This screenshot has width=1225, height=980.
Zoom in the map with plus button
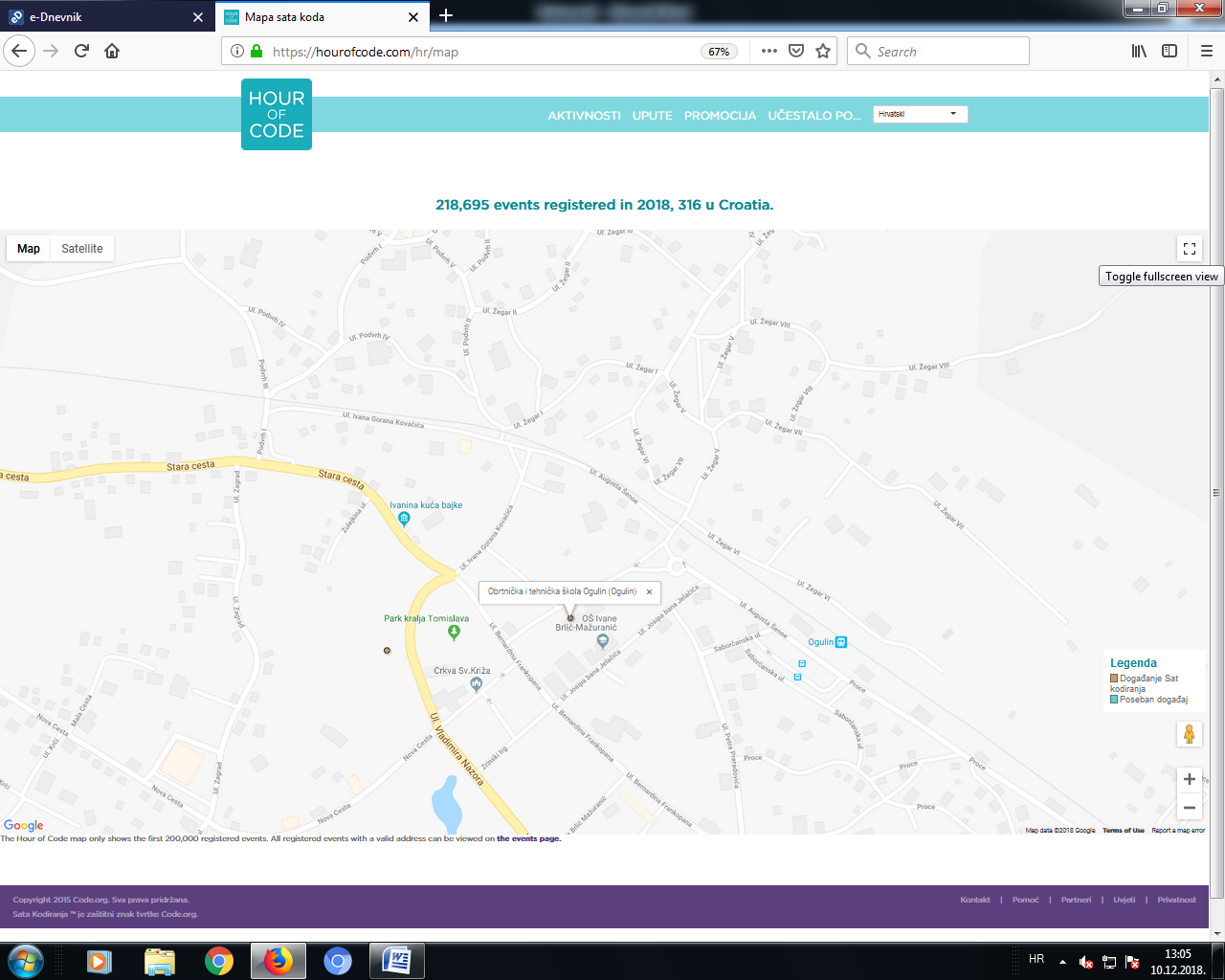coord(1190,779)
